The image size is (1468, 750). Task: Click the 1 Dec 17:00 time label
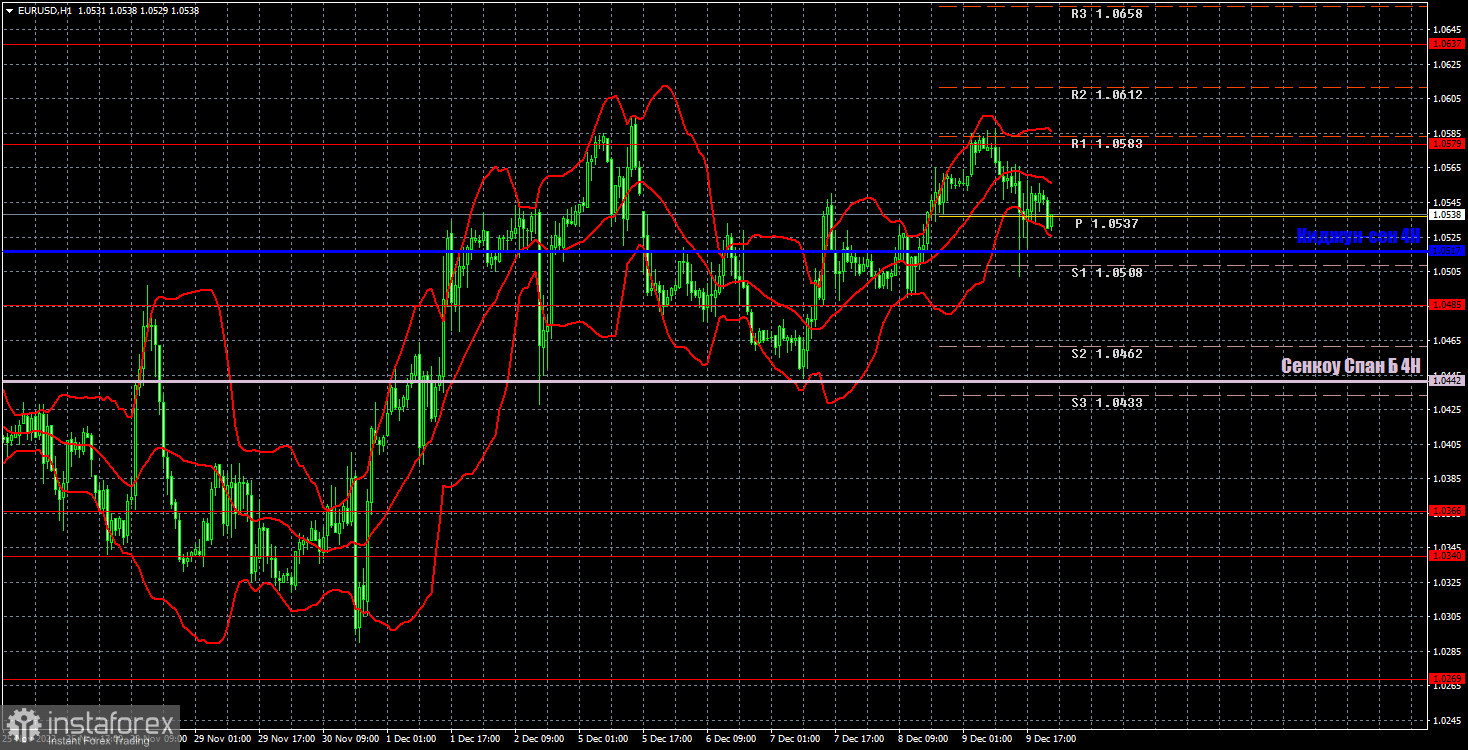point(475,739)
